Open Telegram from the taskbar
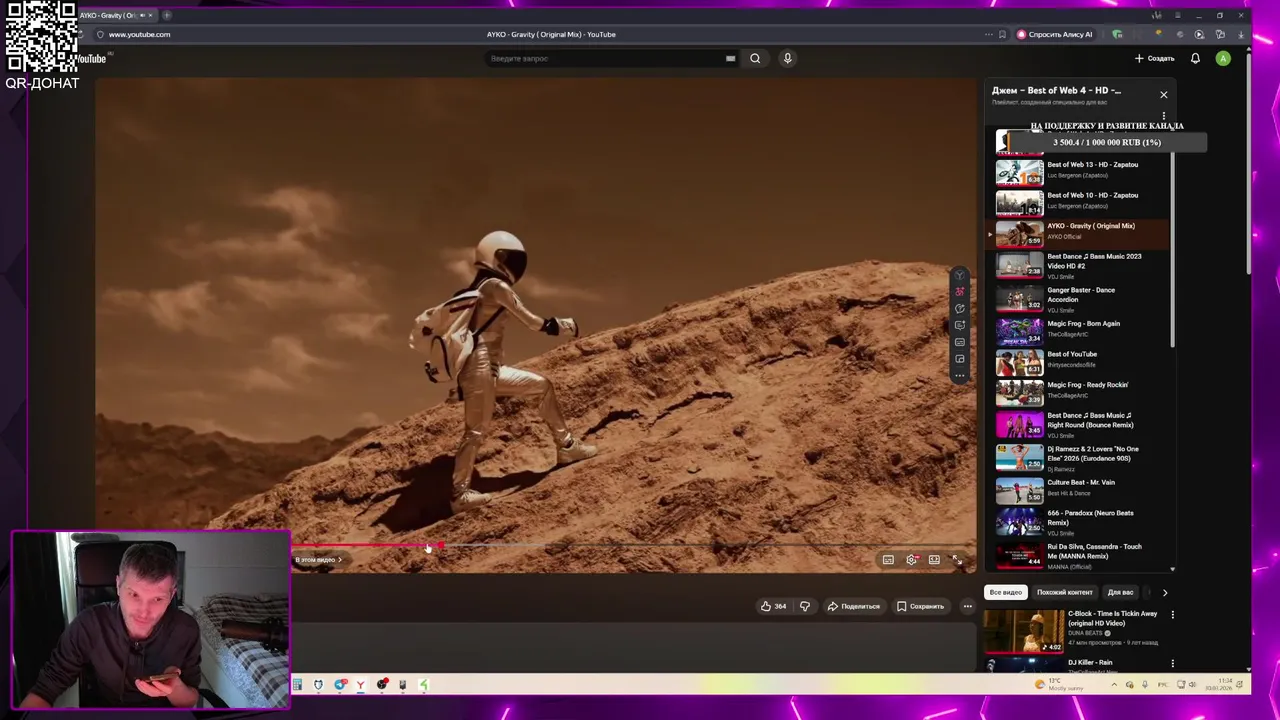 pyautogui.click(x=340, y=685)
